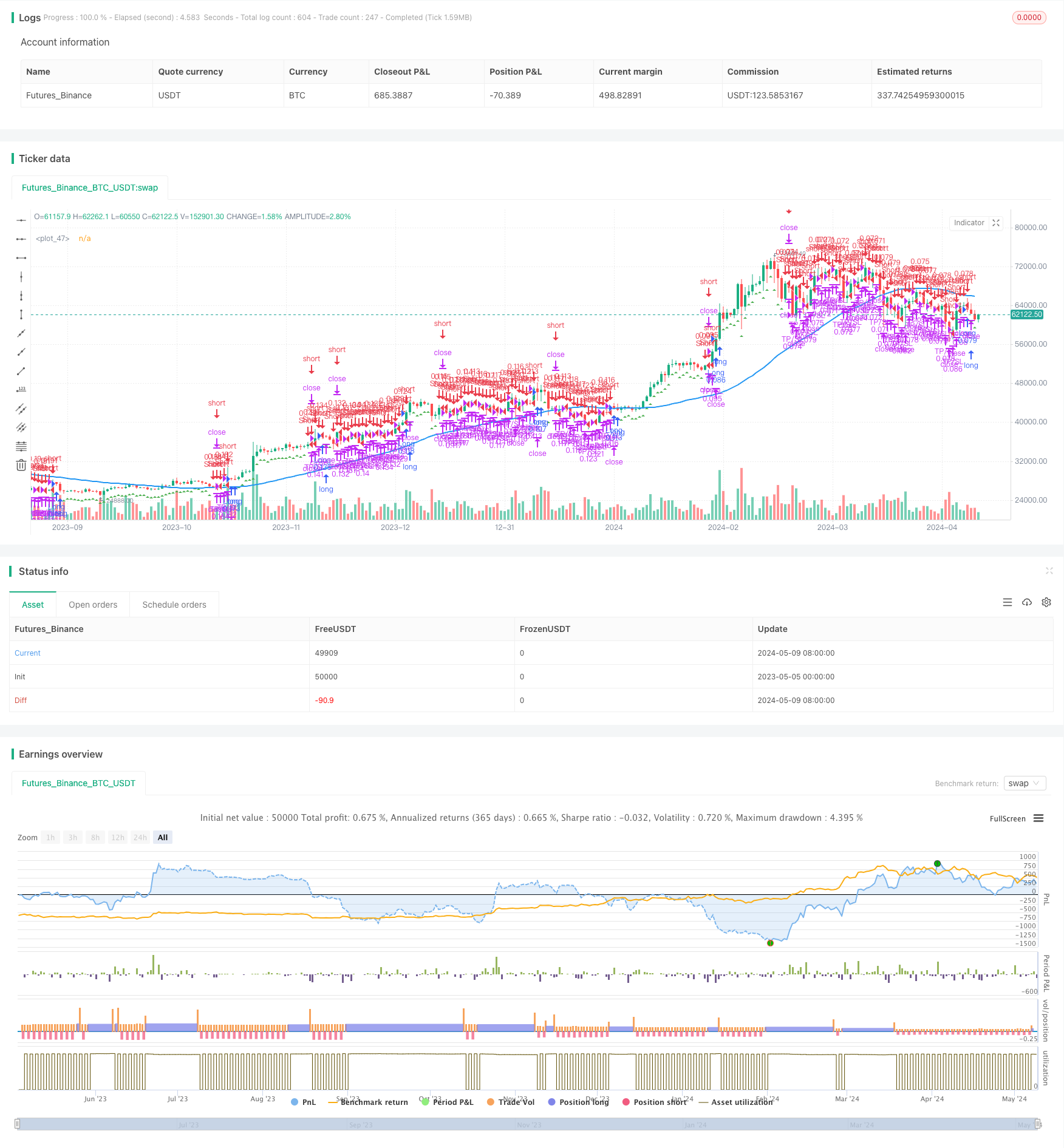Toggle the Trade Vol series legend
This screenshot has width=1064, height=1148.
(511, 1102)
